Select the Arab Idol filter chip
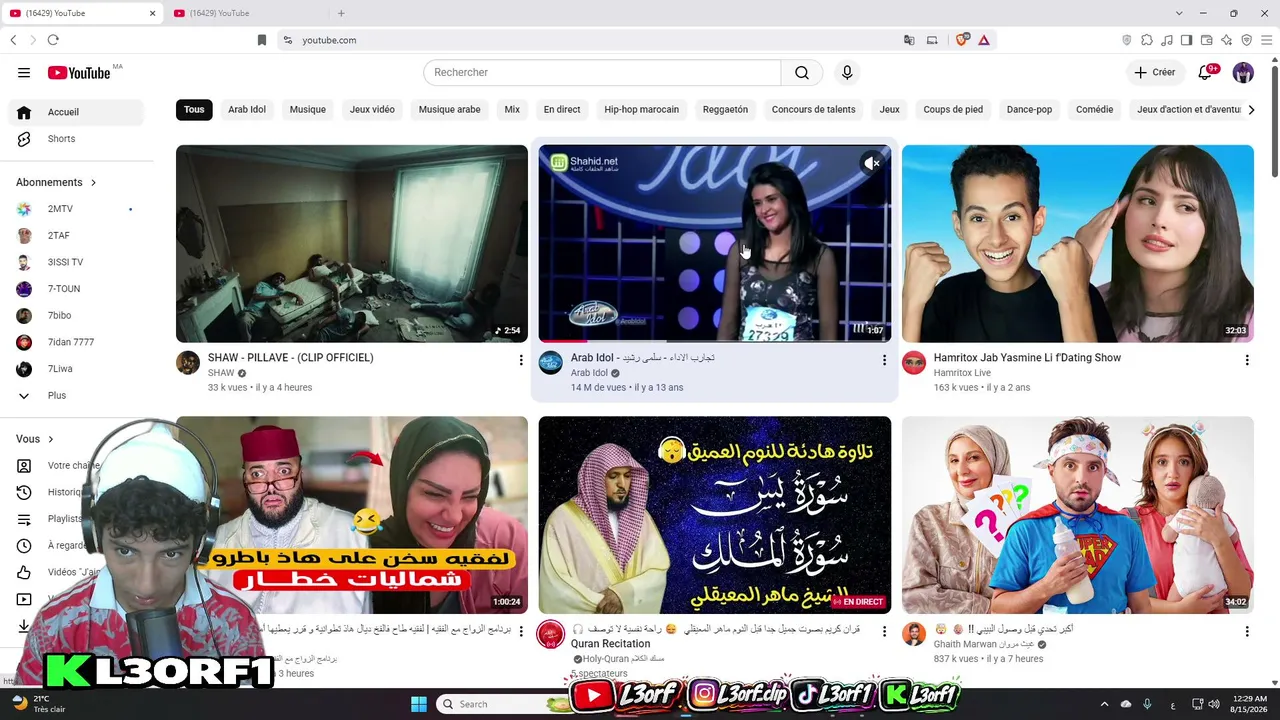This screenshot has width=1280, height=720. pos(247,110)
